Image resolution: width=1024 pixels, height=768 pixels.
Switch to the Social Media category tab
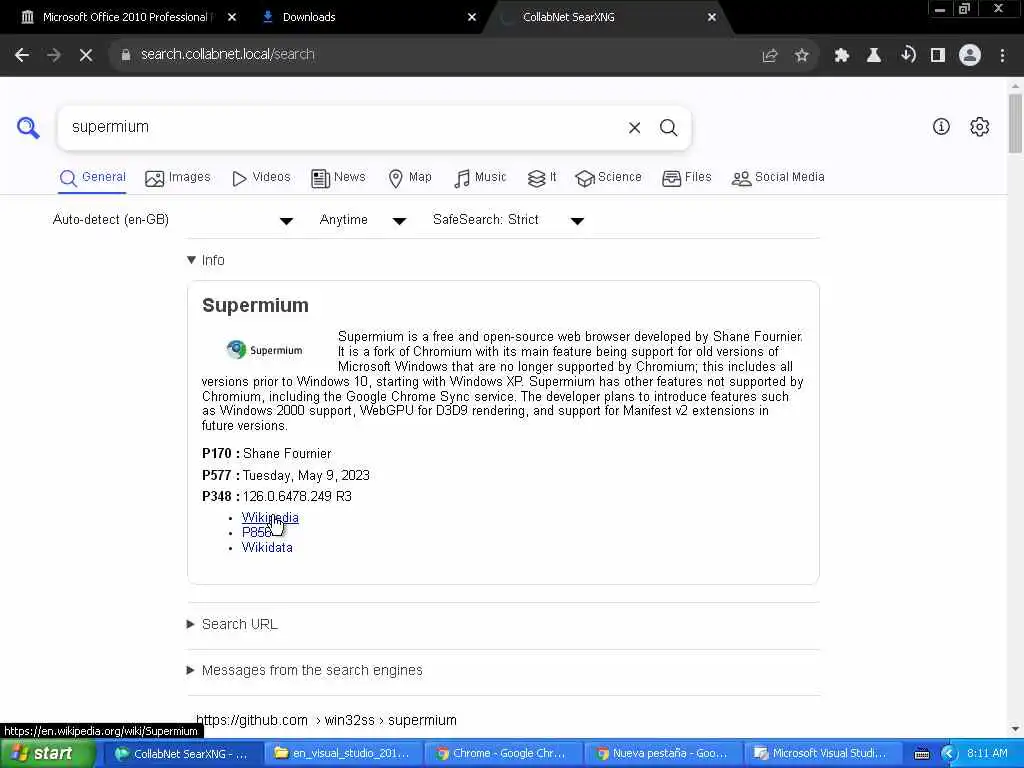point(778,178)
